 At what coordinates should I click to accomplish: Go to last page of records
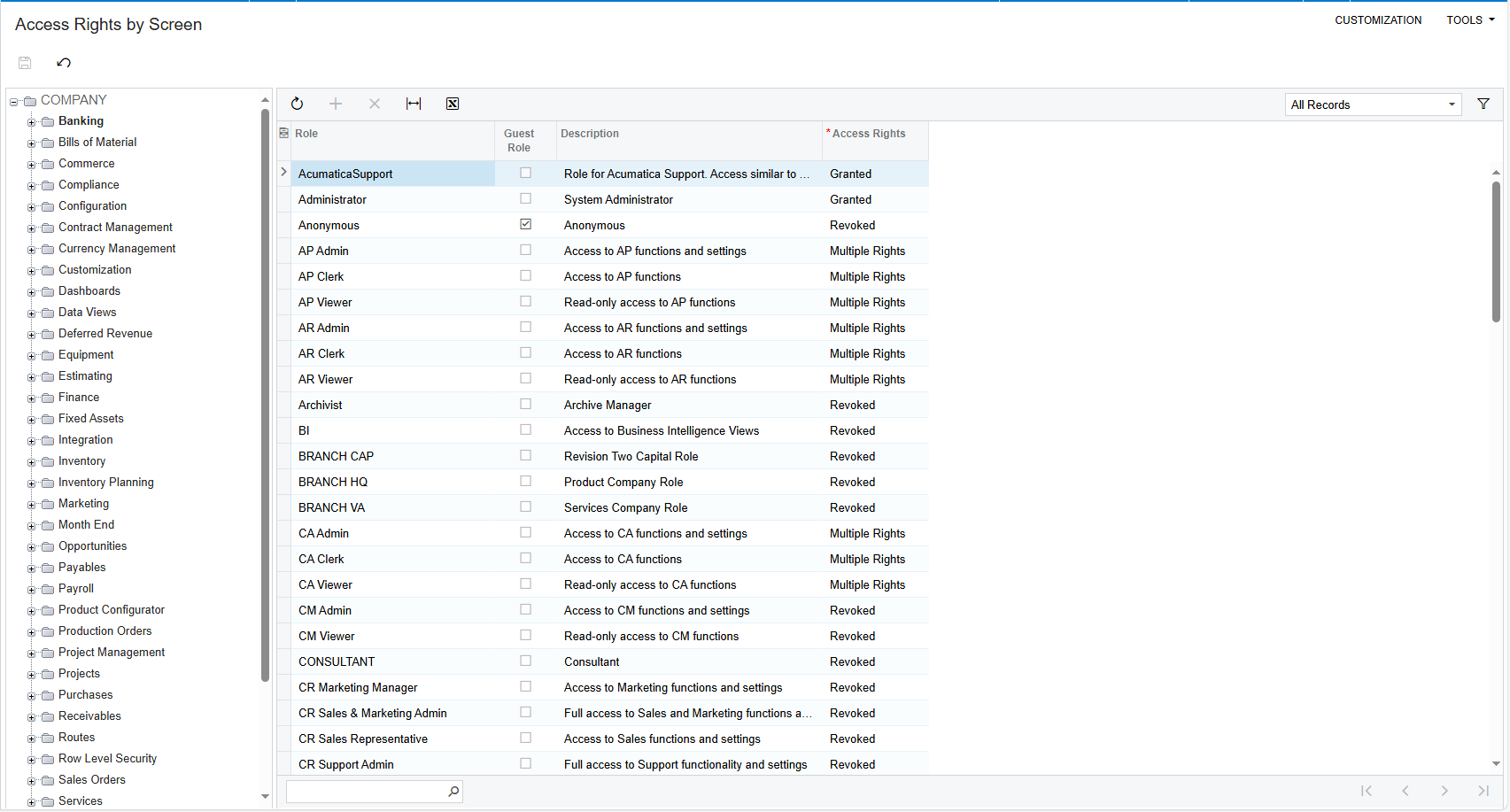tap(1483, 791)
